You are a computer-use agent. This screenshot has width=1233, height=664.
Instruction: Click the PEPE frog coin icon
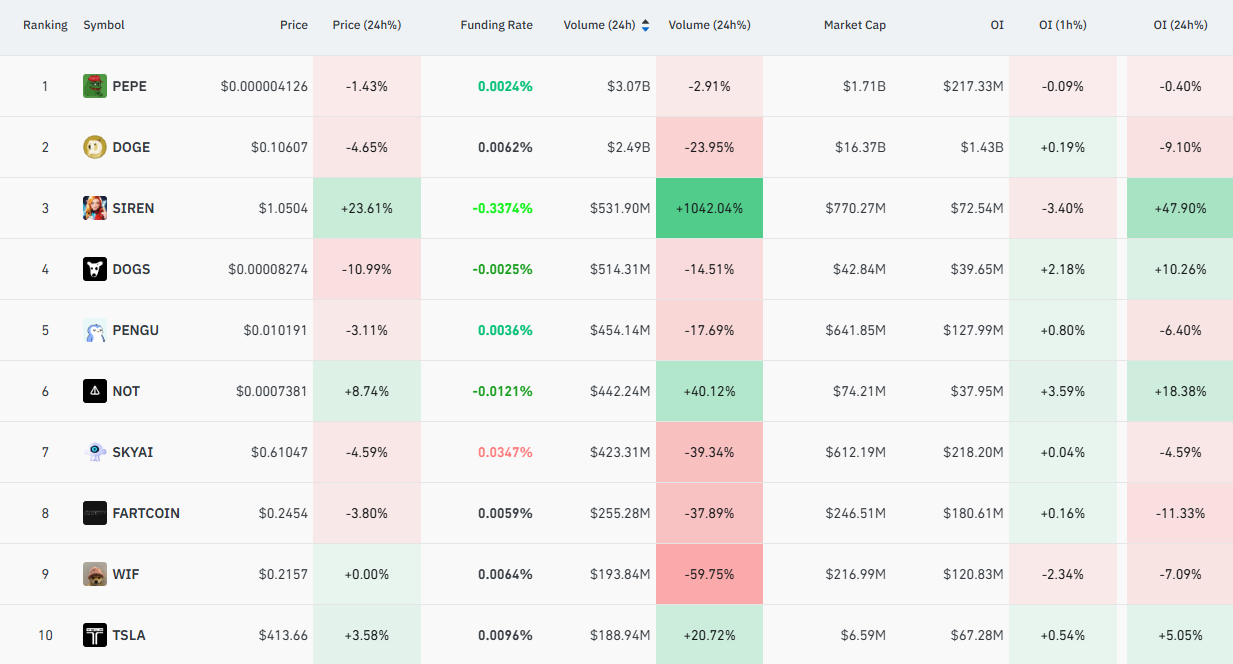(x=95, y=86)
